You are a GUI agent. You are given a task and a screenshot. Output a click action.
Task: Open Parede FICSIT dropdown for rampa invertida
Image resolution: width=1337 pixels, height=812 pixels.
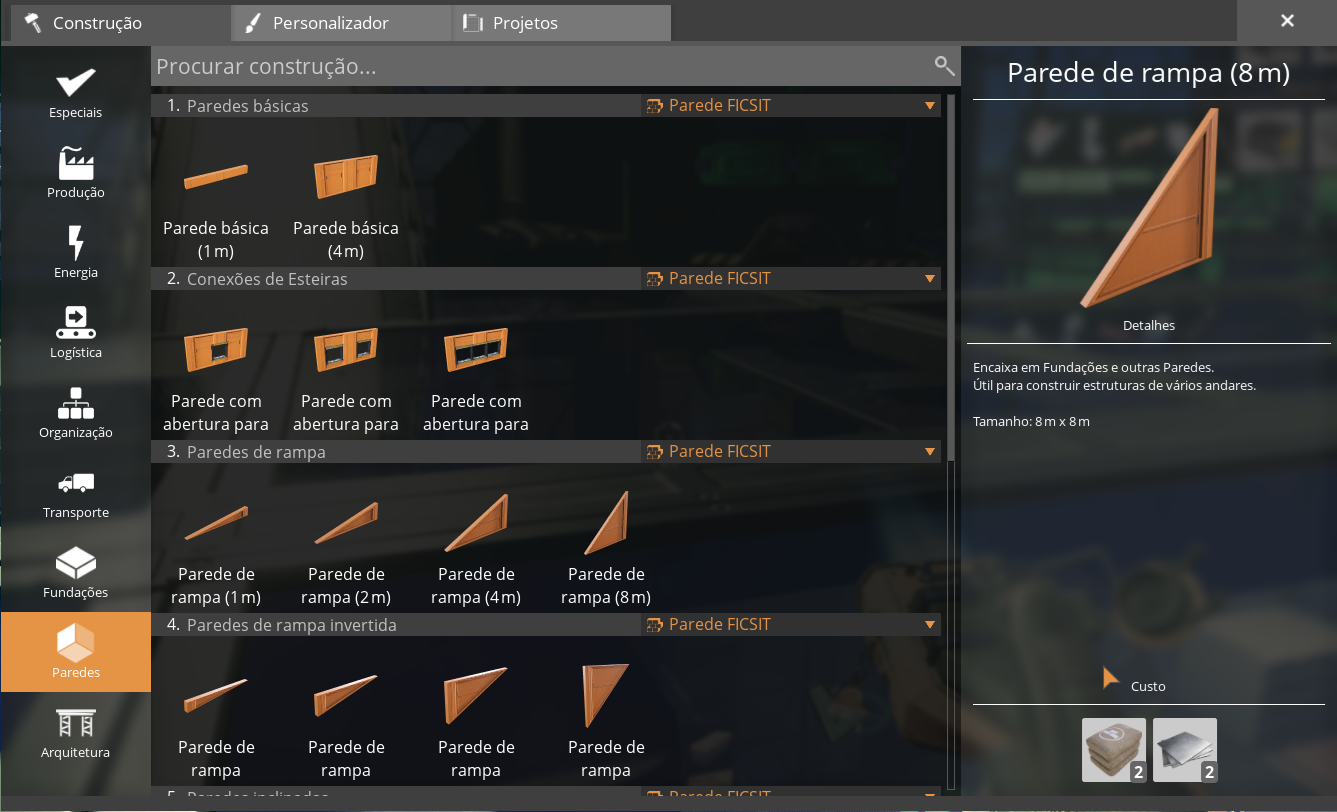point(791,624)
